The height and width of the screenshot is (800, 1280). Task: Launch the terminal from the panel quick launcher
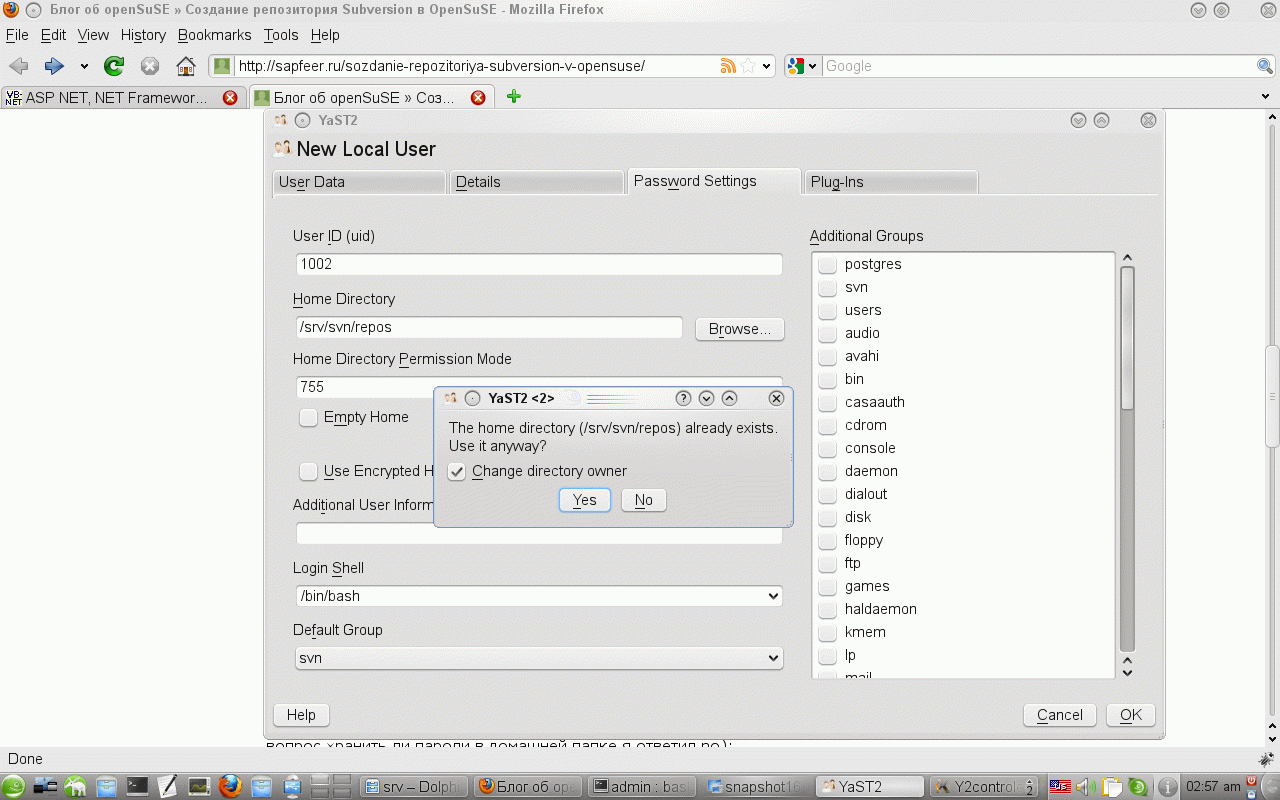coord(137,787)
